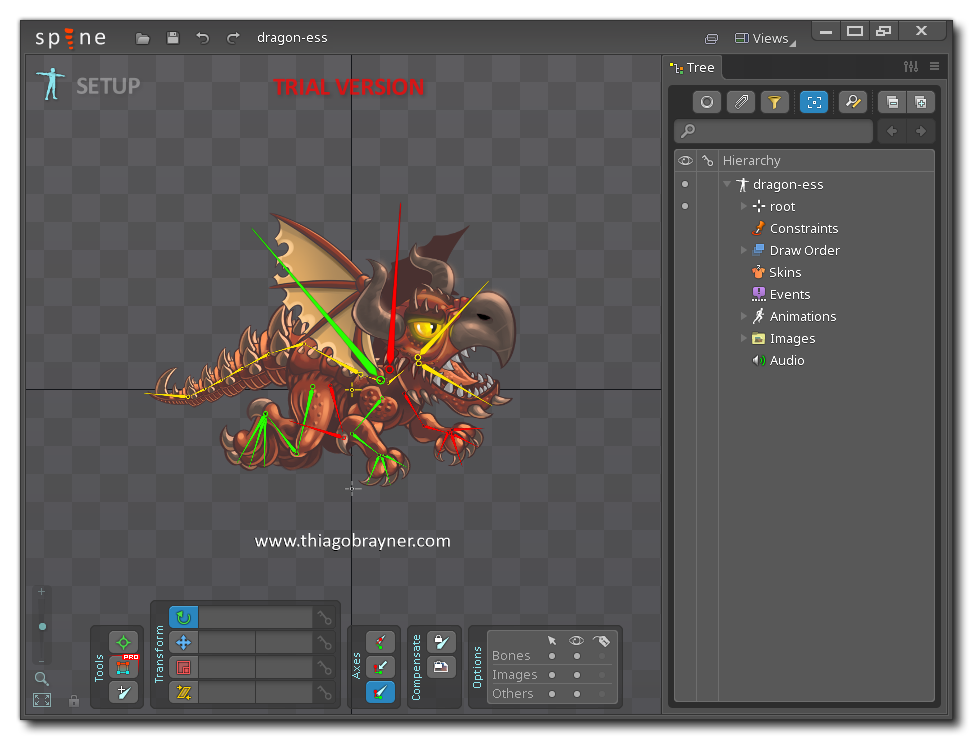Expand all tree nodes button
This screenshot has height=740, width=973.
921,102
